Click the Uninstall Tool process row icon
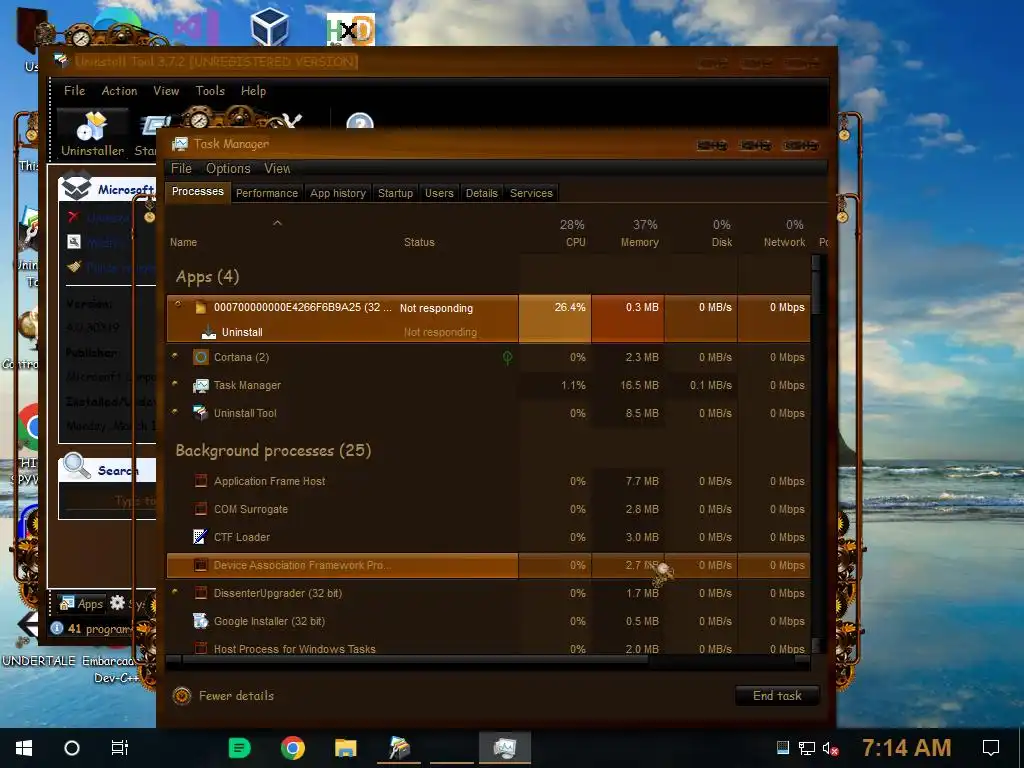Screen dimensions: 1024x768 pyautogui.click(x=200, y=413)
